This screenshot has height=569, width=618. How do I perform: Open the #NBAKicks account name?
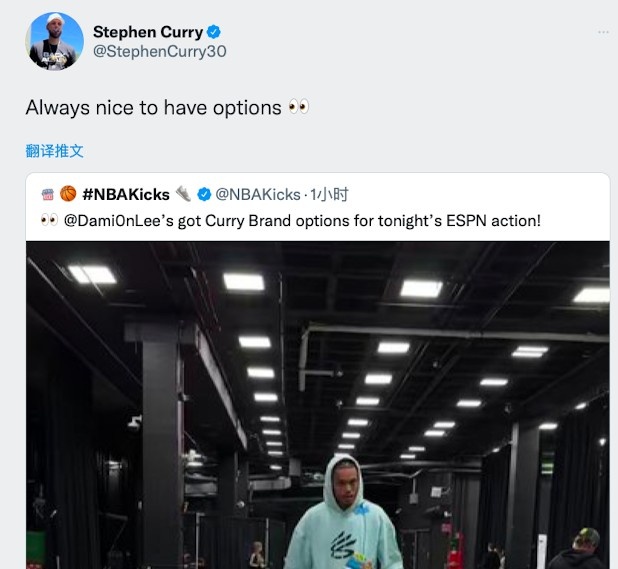126,194
